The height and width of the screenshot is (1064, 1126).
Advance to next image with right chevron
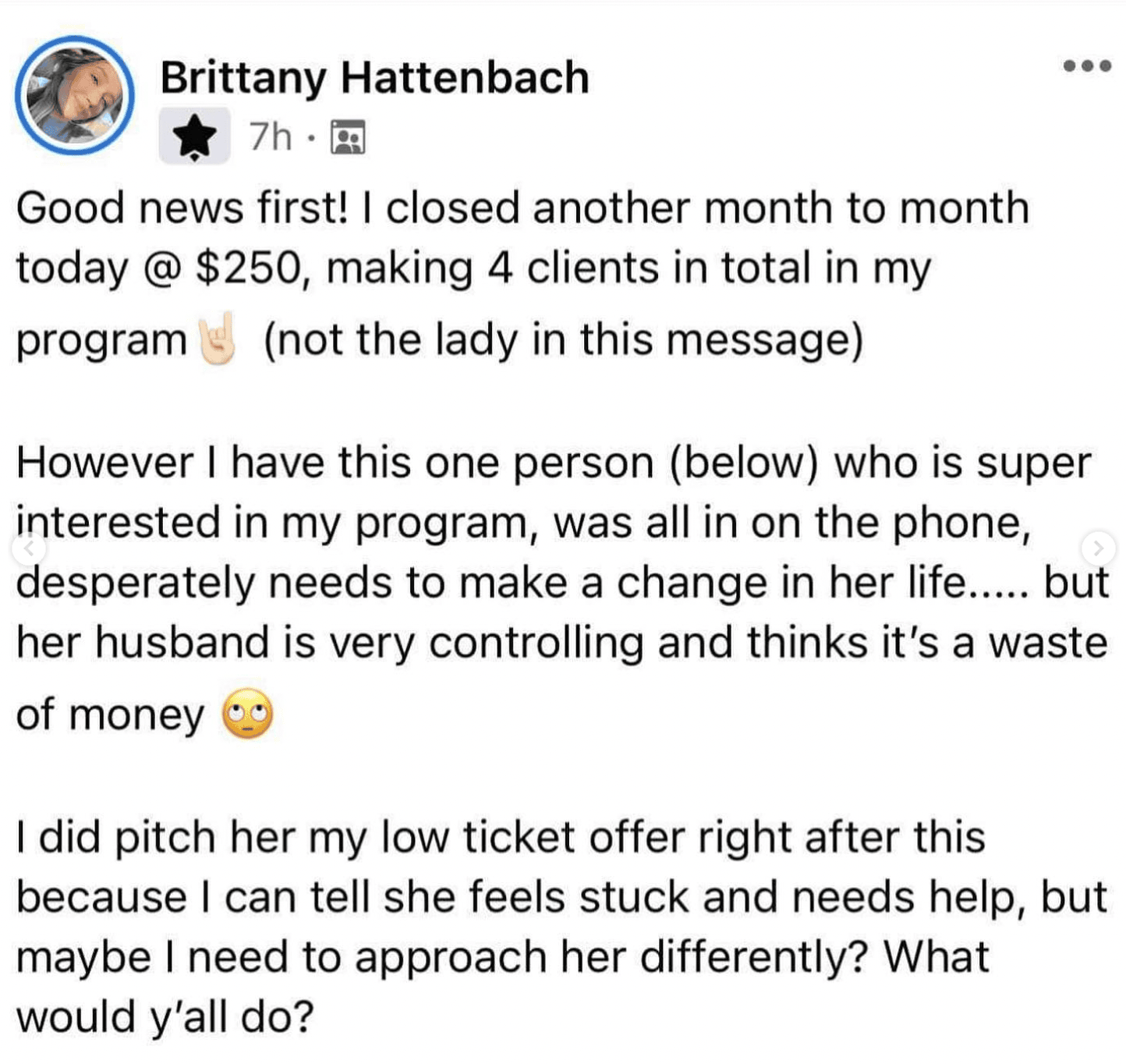pos(1098,548)
